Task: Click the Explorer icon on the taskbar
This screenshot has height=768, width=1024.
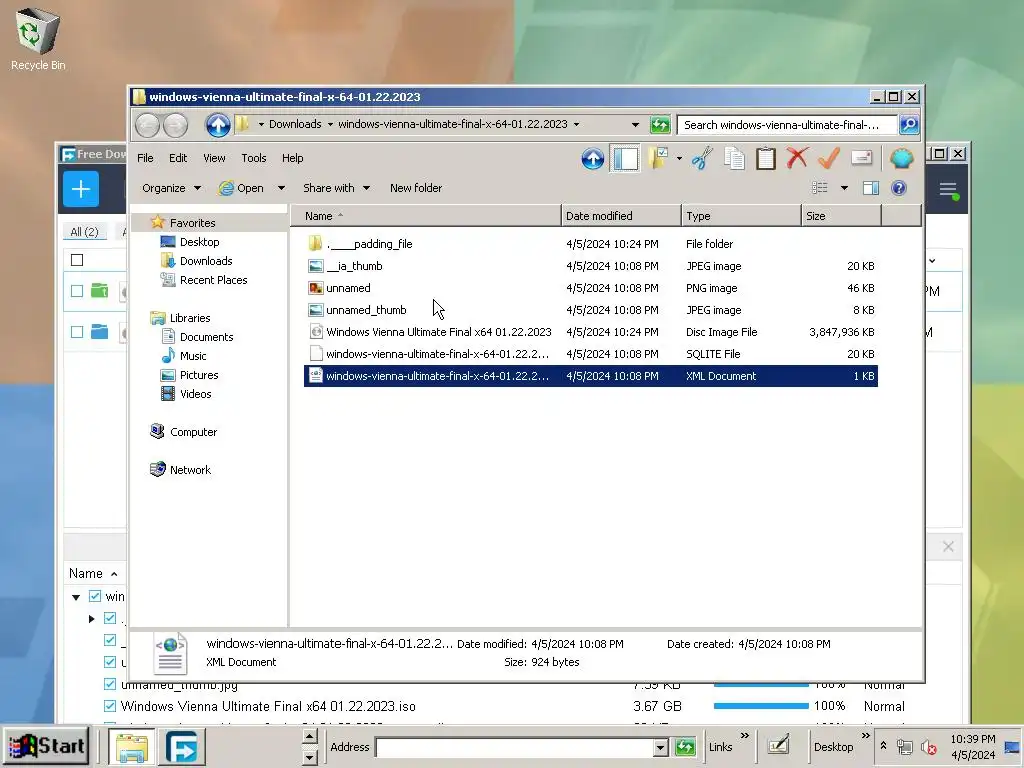Action: [131, 747]
